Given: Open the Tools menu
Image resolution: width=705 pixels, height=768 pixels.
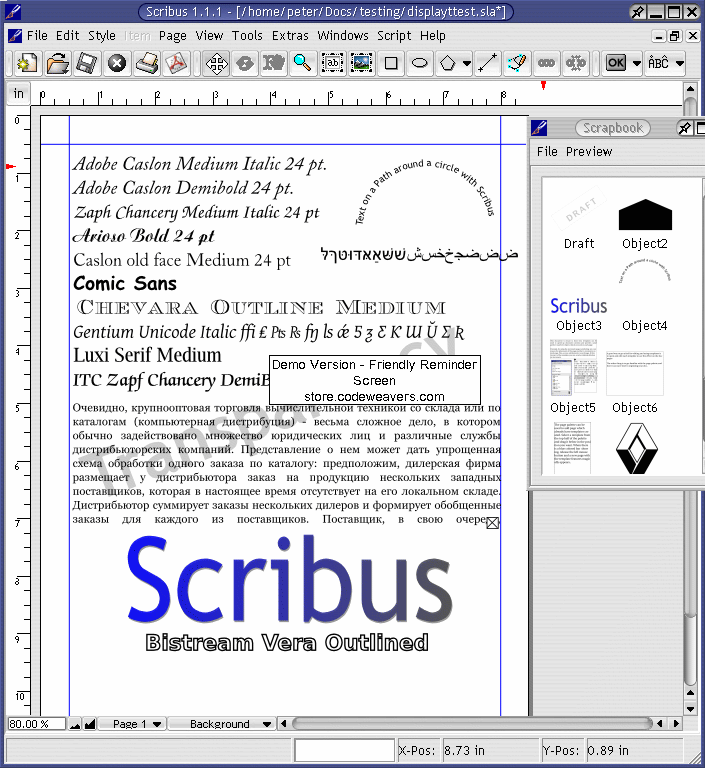Looking at the screenshot, I should click(247, 36).
